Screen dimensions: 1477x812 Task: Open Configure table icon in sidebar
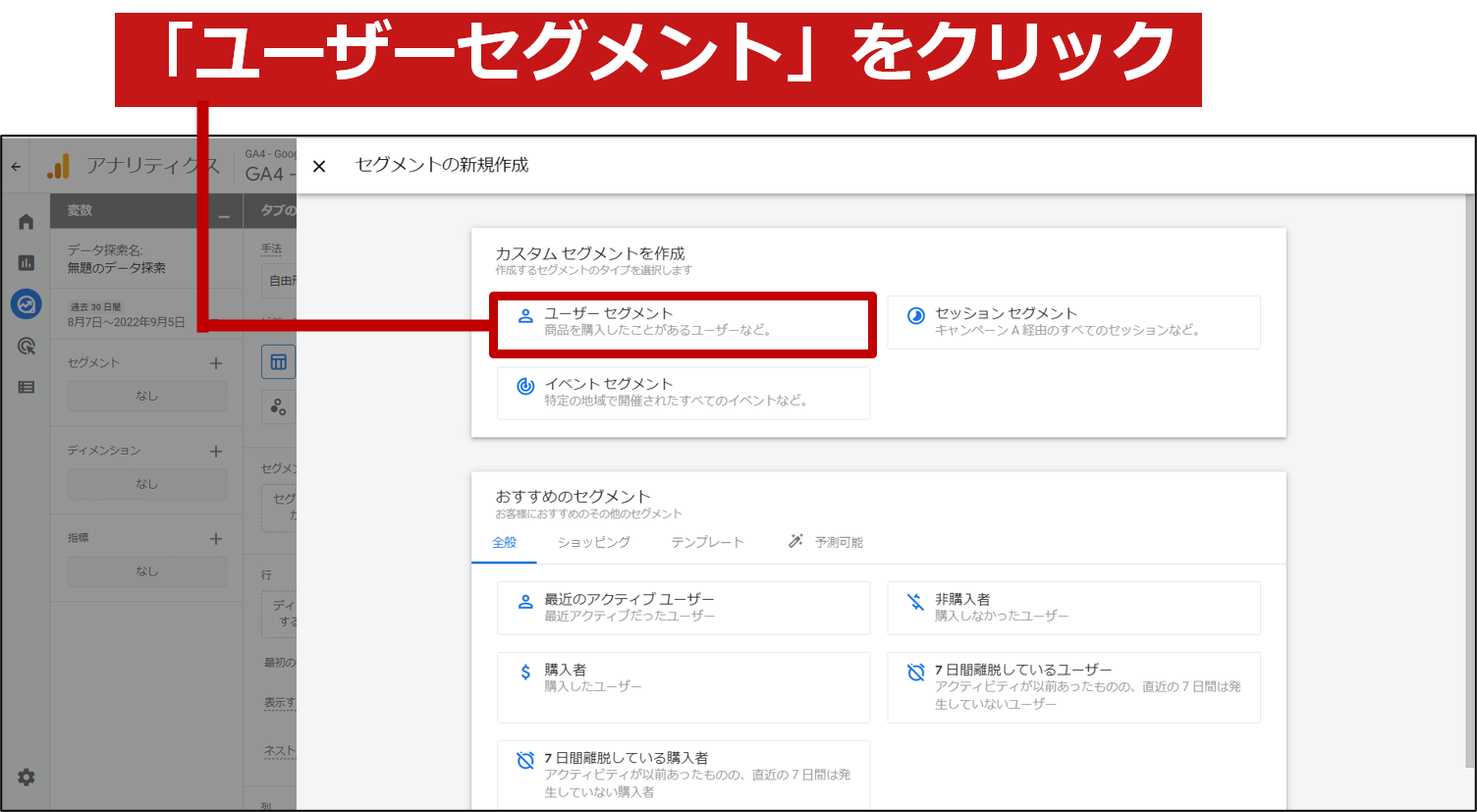coord(26,387)
